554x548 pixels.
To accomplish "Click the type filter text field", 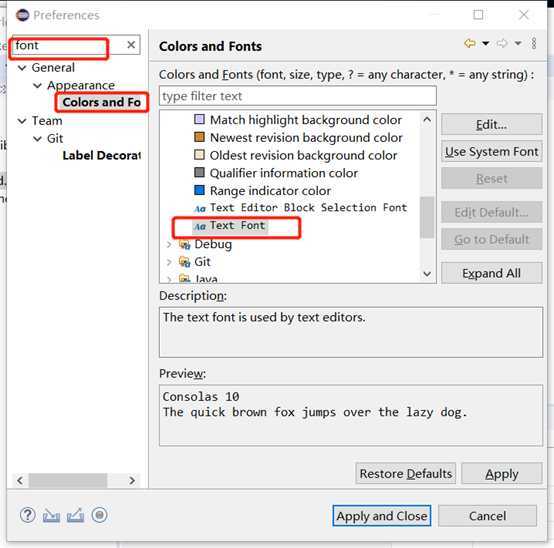I will coord(297,96).
